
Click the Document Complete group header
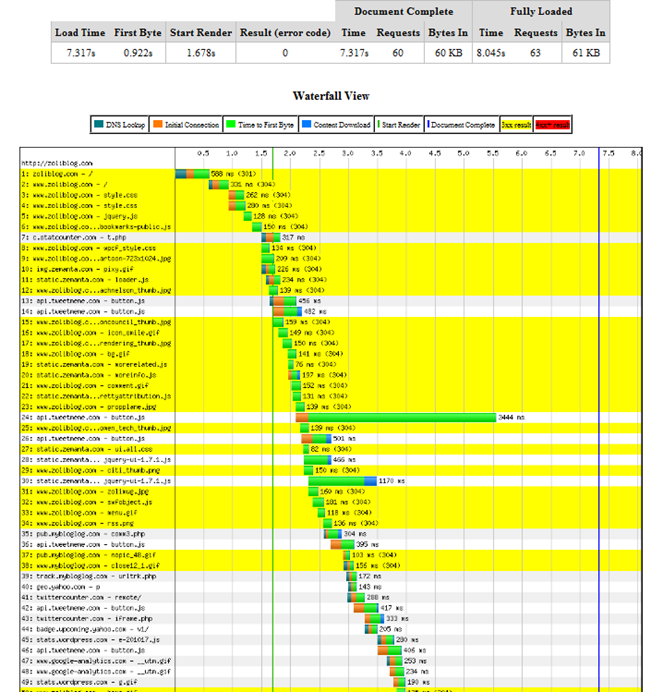(403, 11)
